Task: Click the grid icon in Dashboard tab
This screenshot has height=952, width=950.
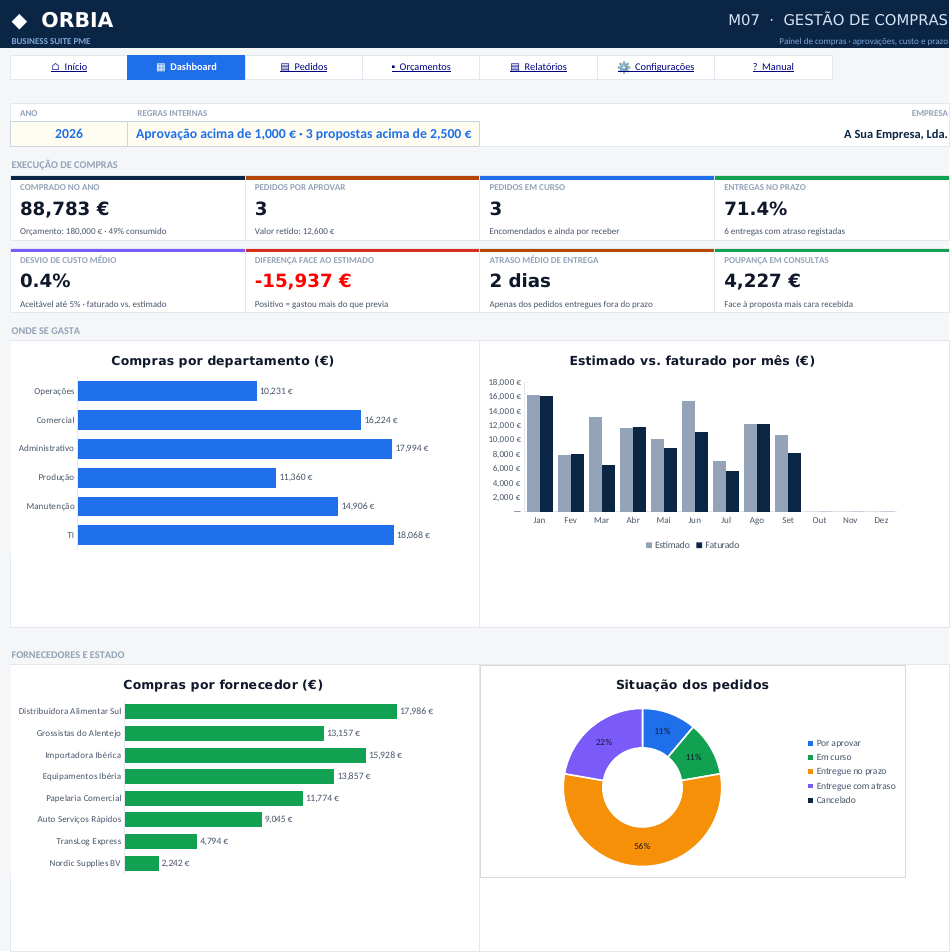Action: 161,67
